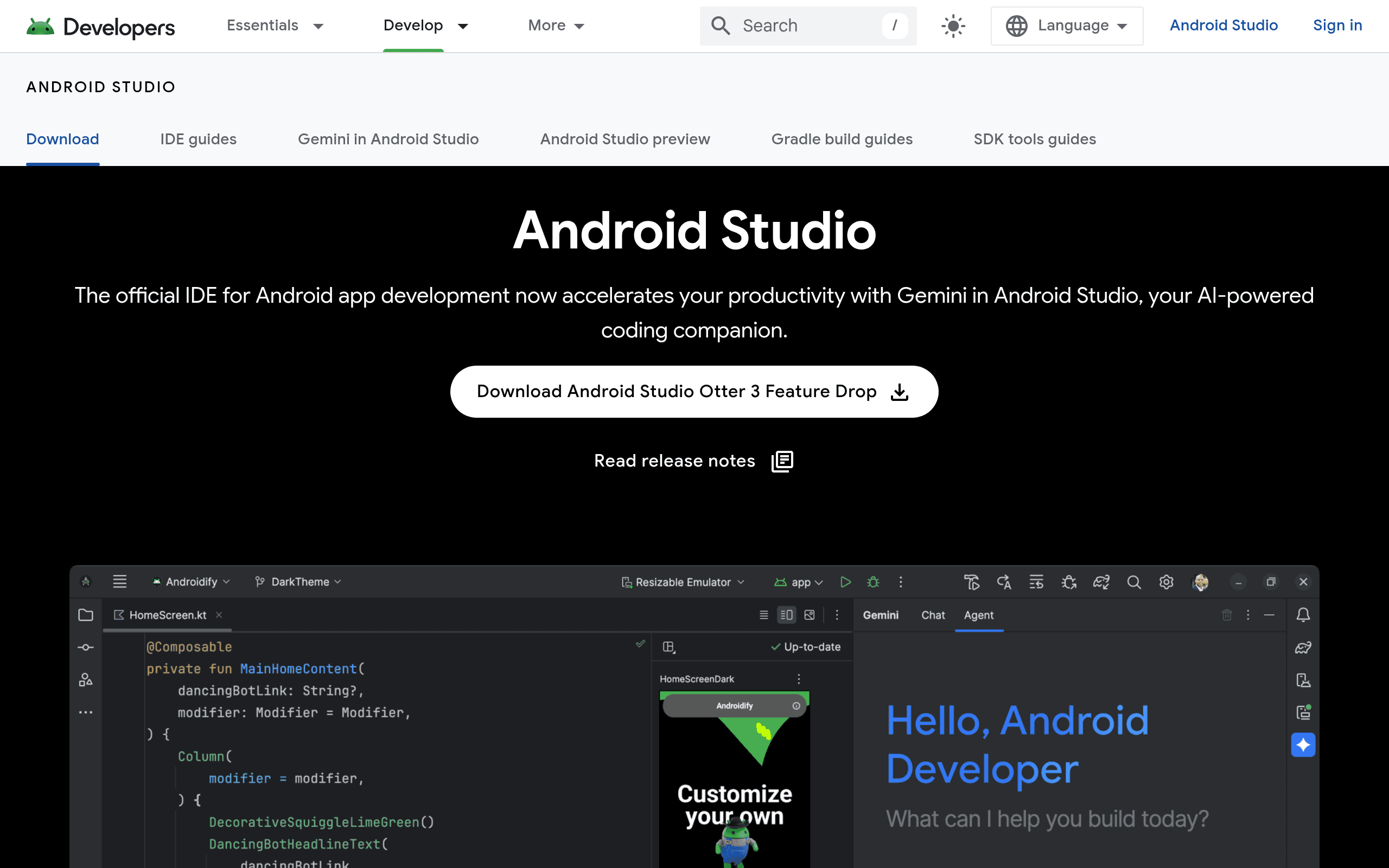
Task: Open the Essentials dropdown menu
Action: (276, 26)
